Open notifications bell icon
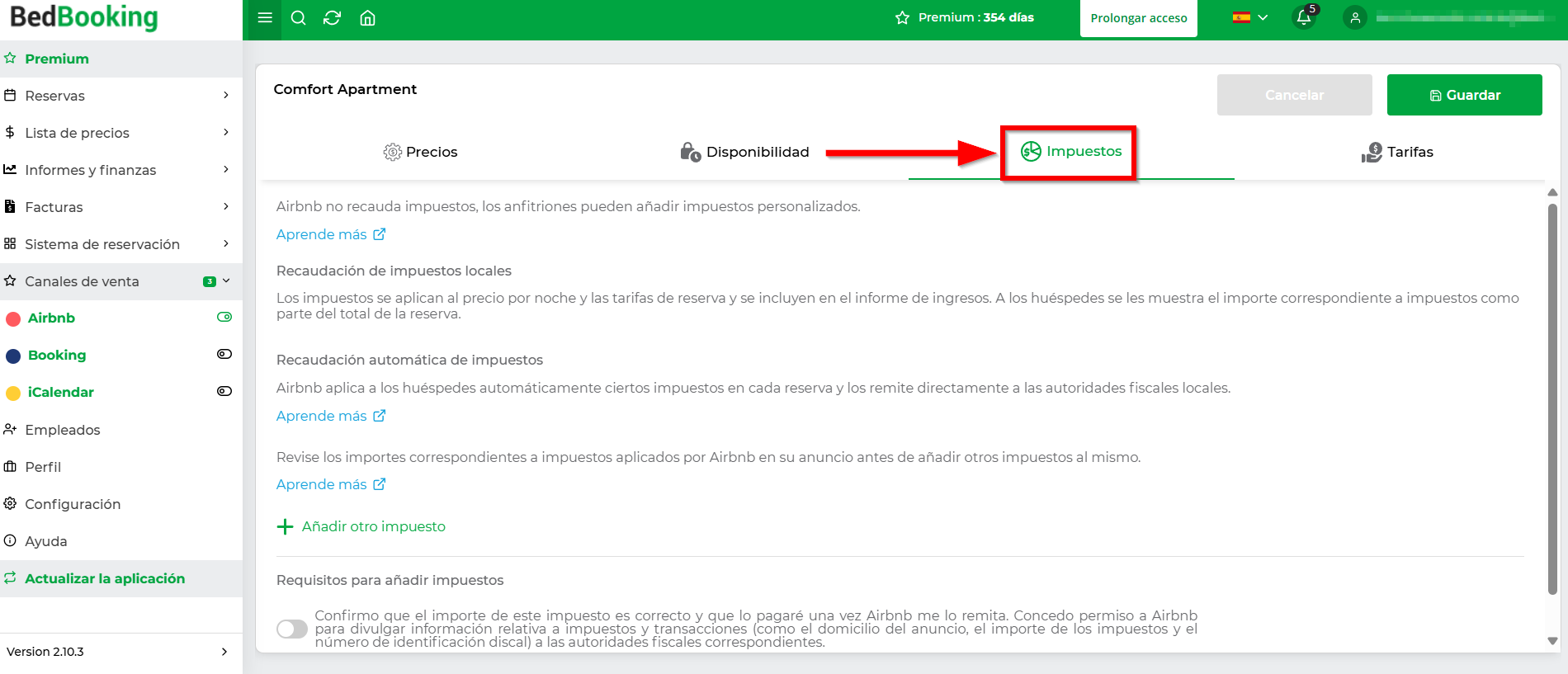This screenshot has width=1568, height=674. (1304, 17)
